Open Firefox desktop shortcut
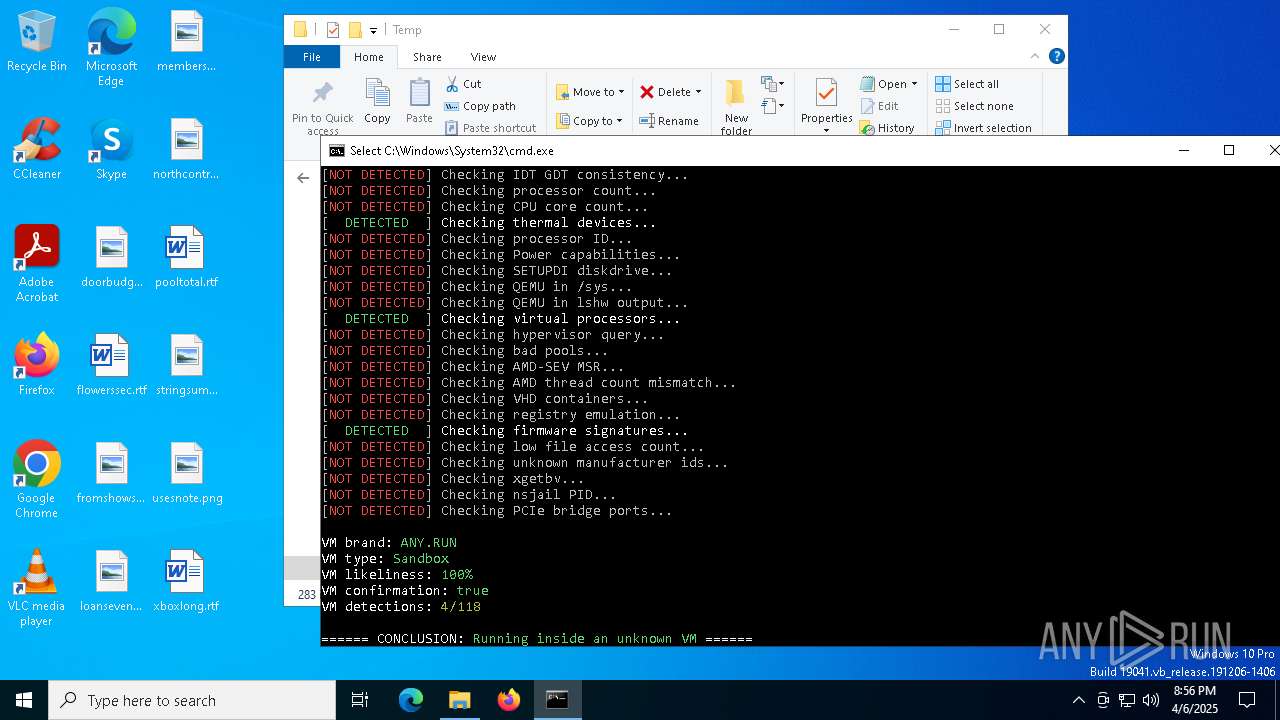The width and height of the screenshot is (1280, 720). pyautogui.click(x=37, y=365)
